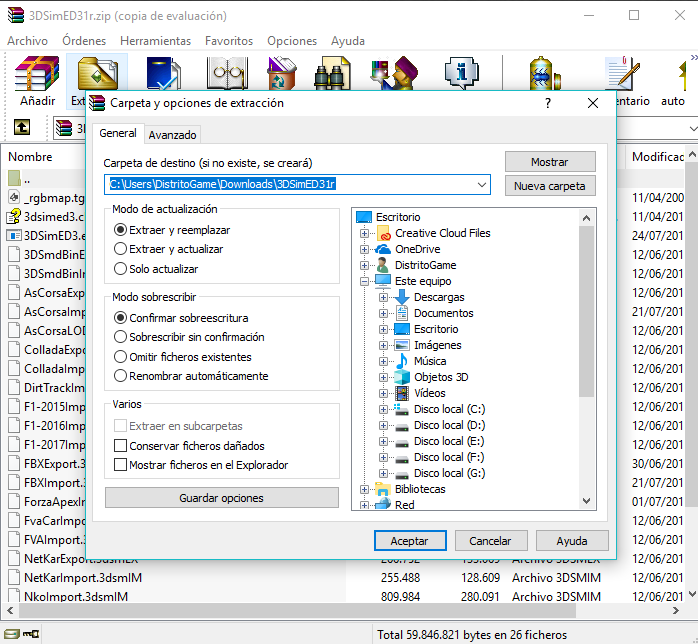Expand the Documentos tree node
The image size is (698, 644).
(x=383, y=313)
